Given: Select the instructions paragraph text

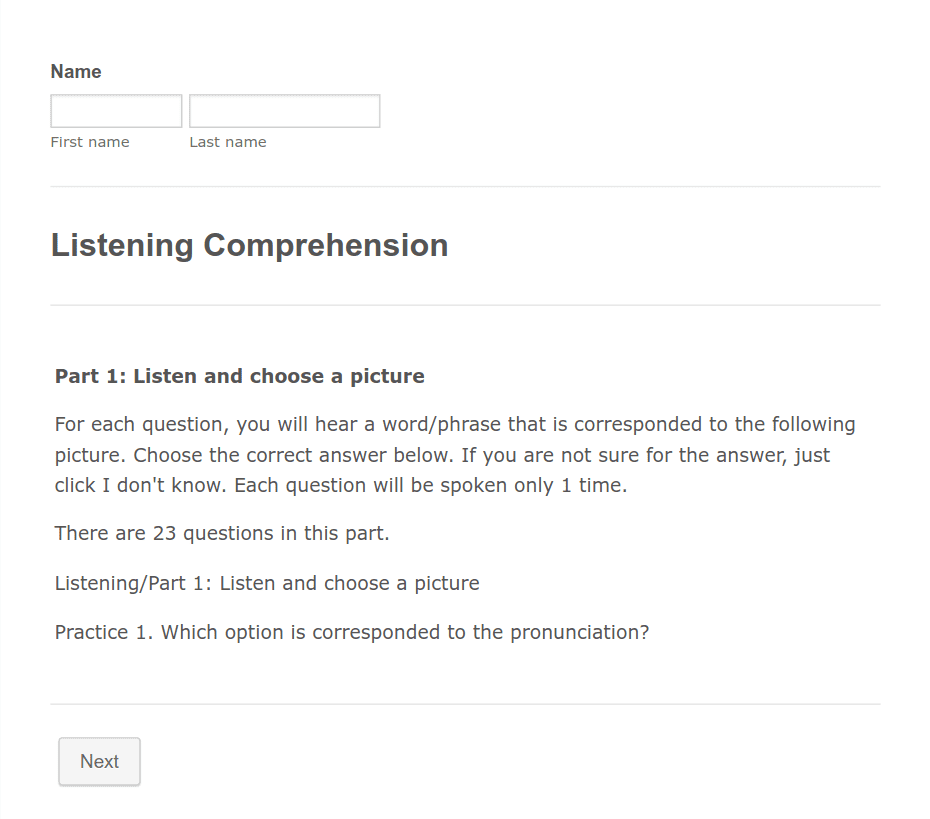Looking at the screenshot, I should click(x=455, y=454).
